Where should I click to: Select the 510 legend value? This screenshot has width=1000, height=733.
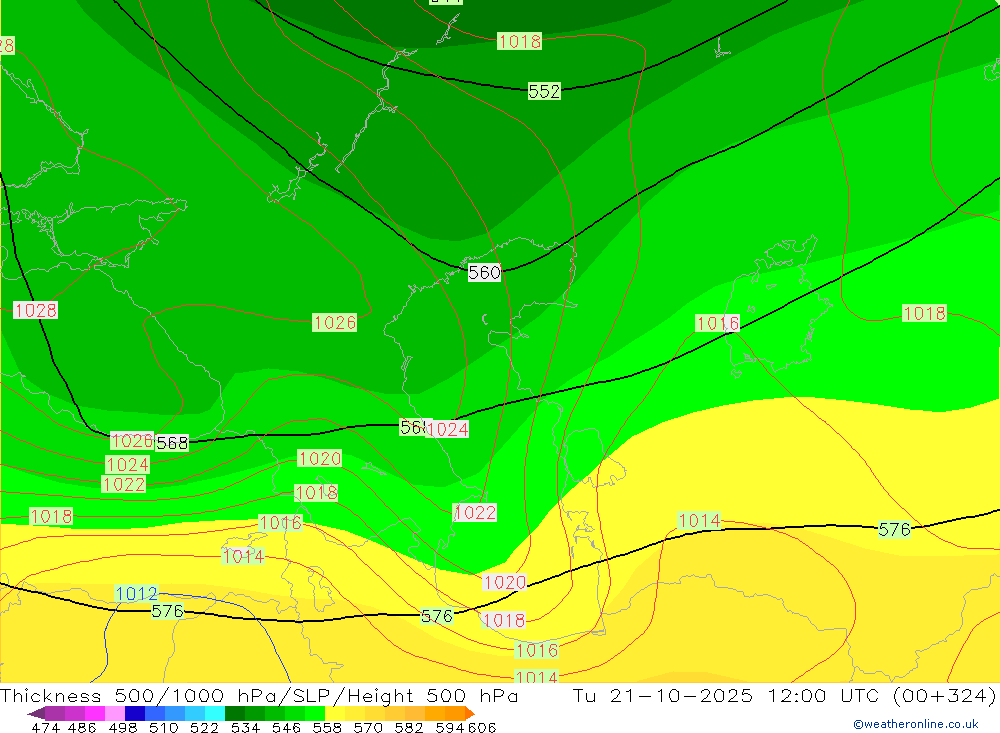tap(164, 727)
